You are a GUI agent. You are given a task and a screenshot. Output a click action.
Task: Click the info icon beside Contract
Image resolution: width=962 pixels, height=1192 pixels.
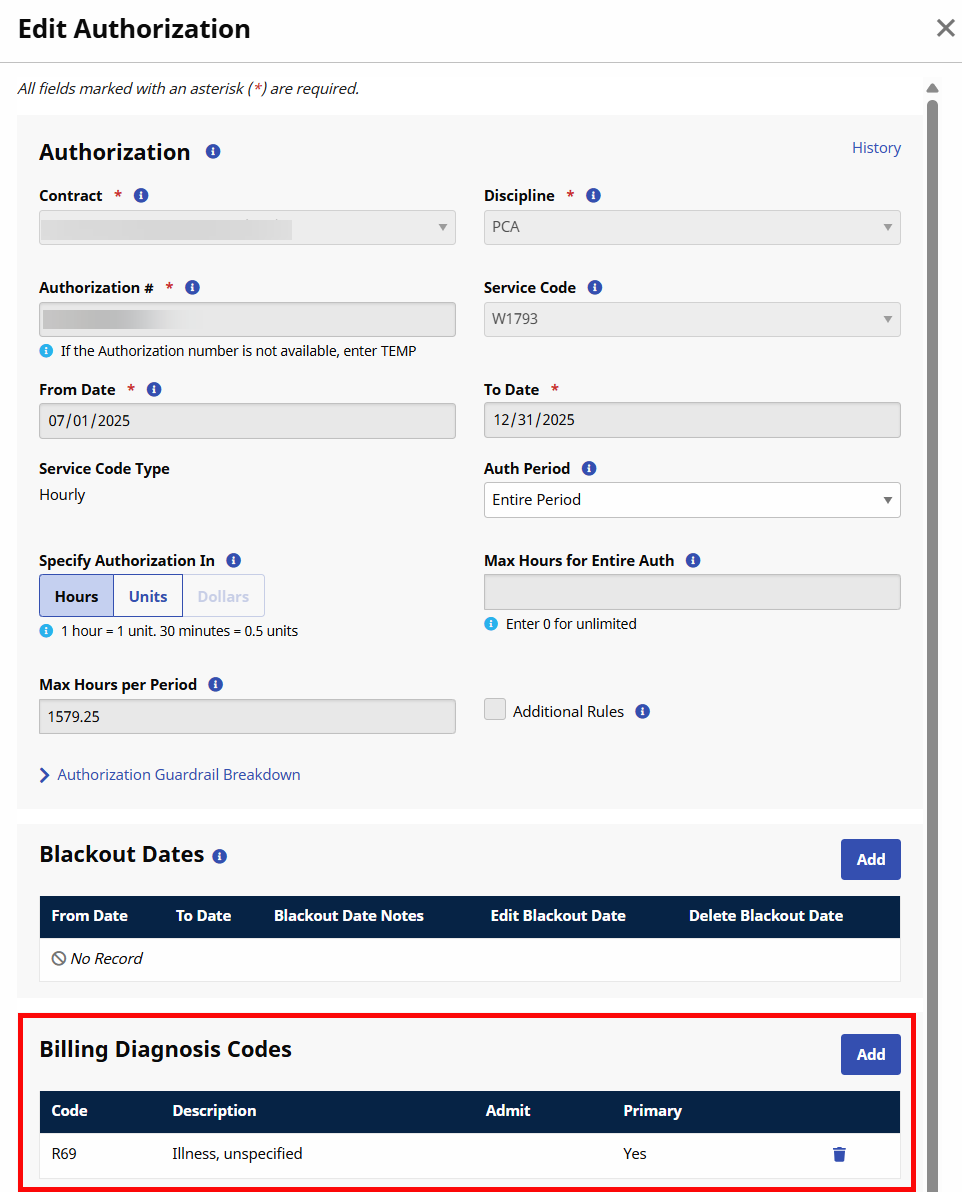[x=140, y=195]
